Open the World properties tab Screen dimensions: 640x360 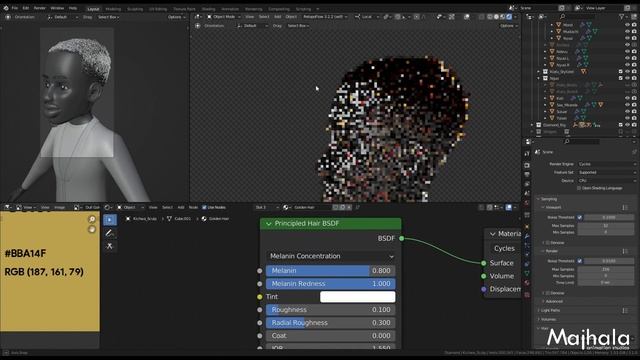[x=527, y=203]
